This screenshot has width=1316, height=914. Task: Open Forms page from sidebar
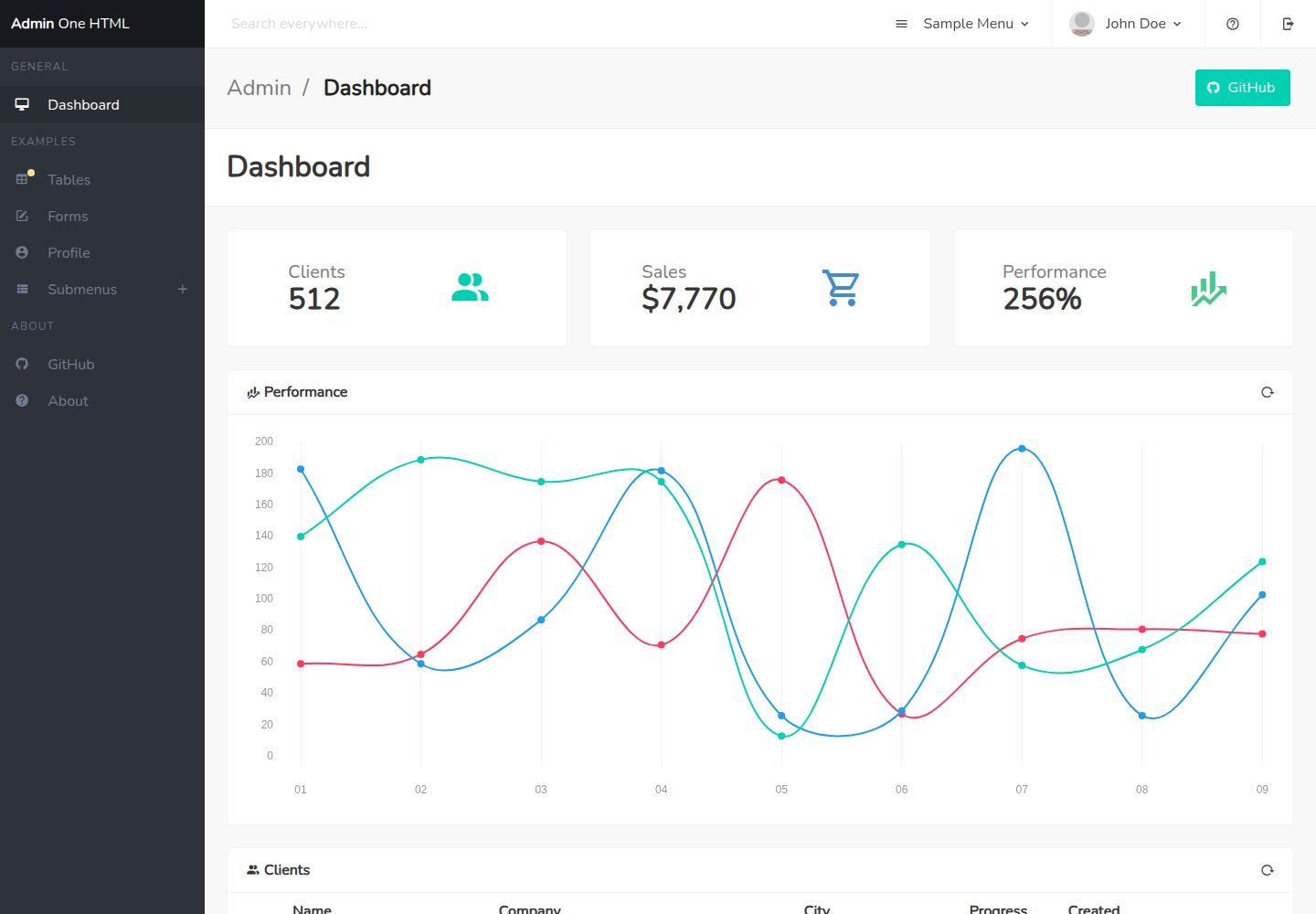coord(102,216)
